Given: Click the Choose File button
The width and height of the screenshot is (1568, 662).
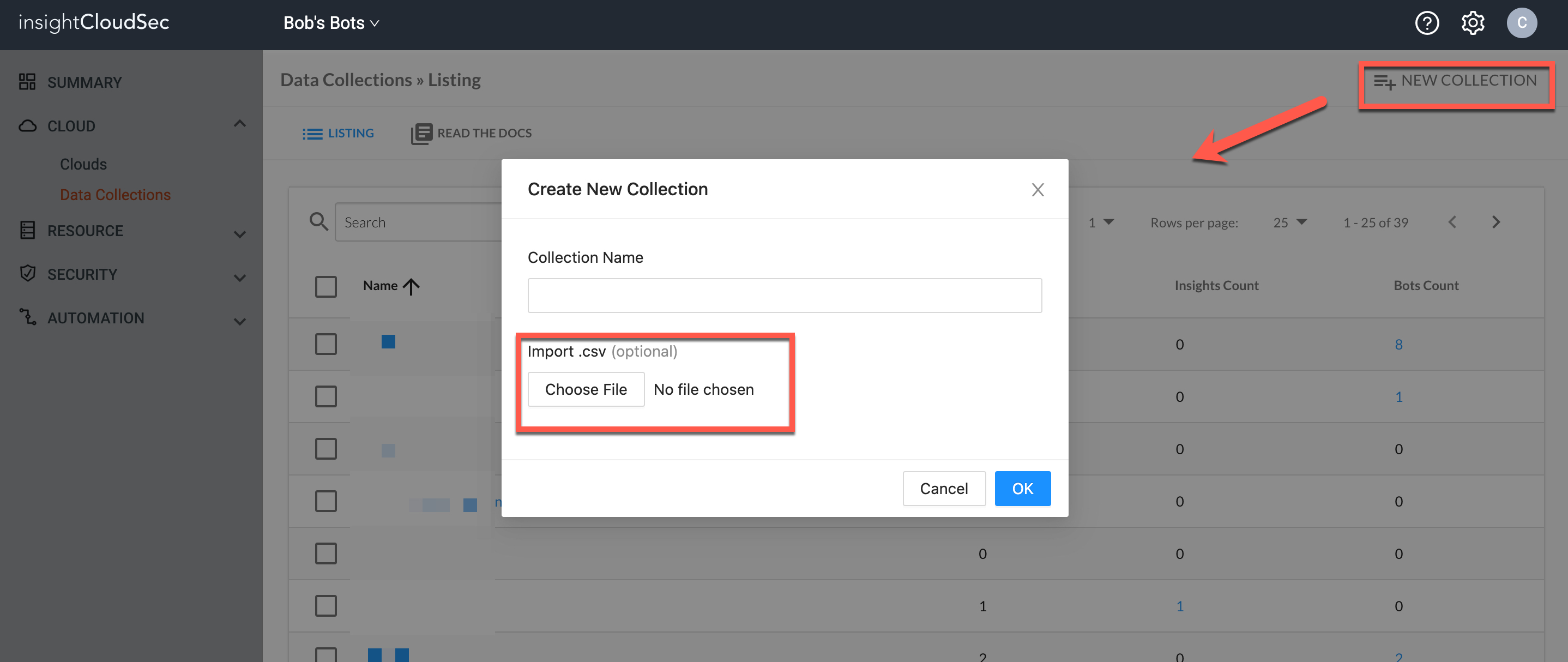Looking at the screenshot, I should [586, 389].
